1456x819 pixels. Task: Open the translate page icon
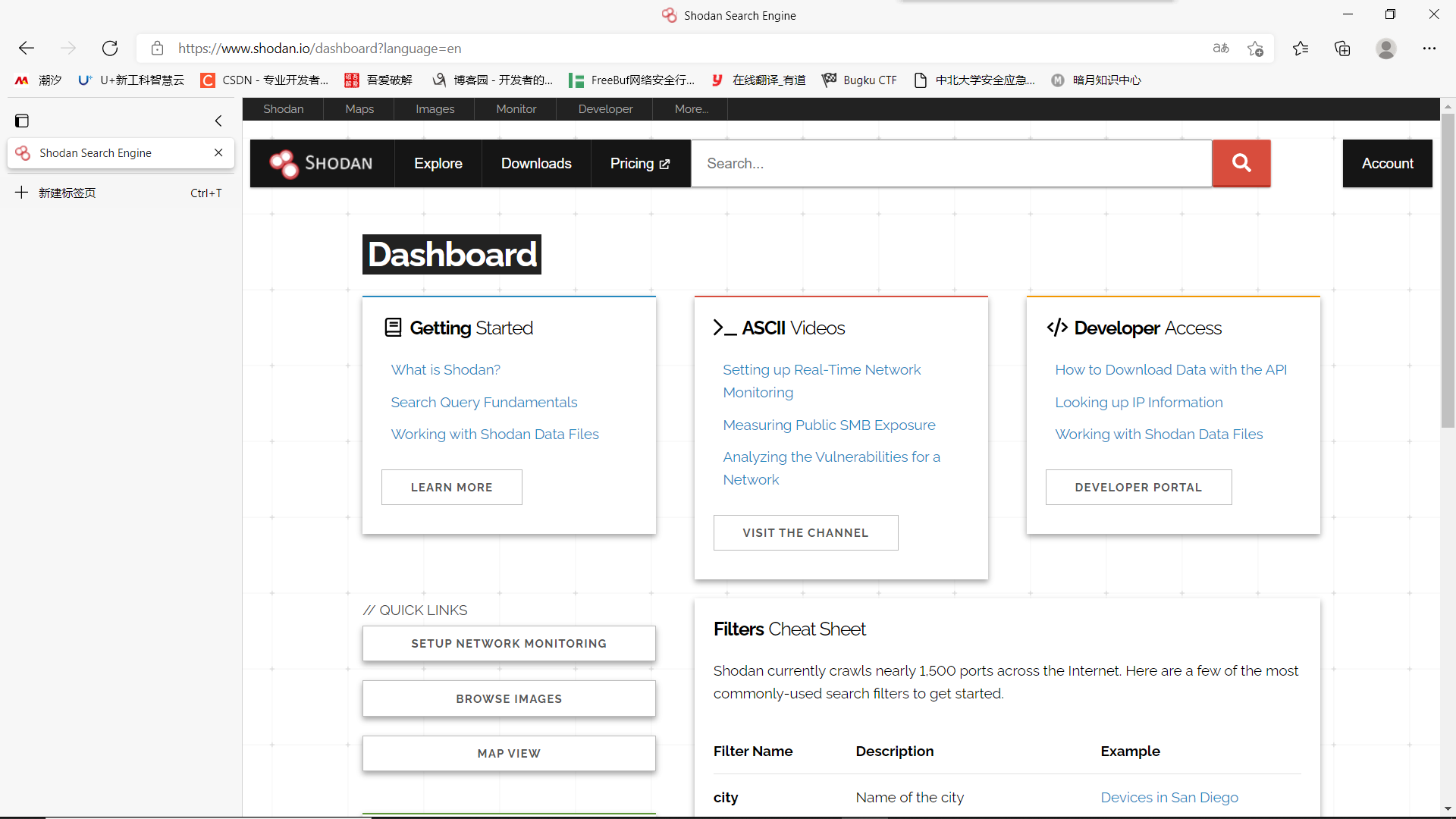pos(1221,49)
